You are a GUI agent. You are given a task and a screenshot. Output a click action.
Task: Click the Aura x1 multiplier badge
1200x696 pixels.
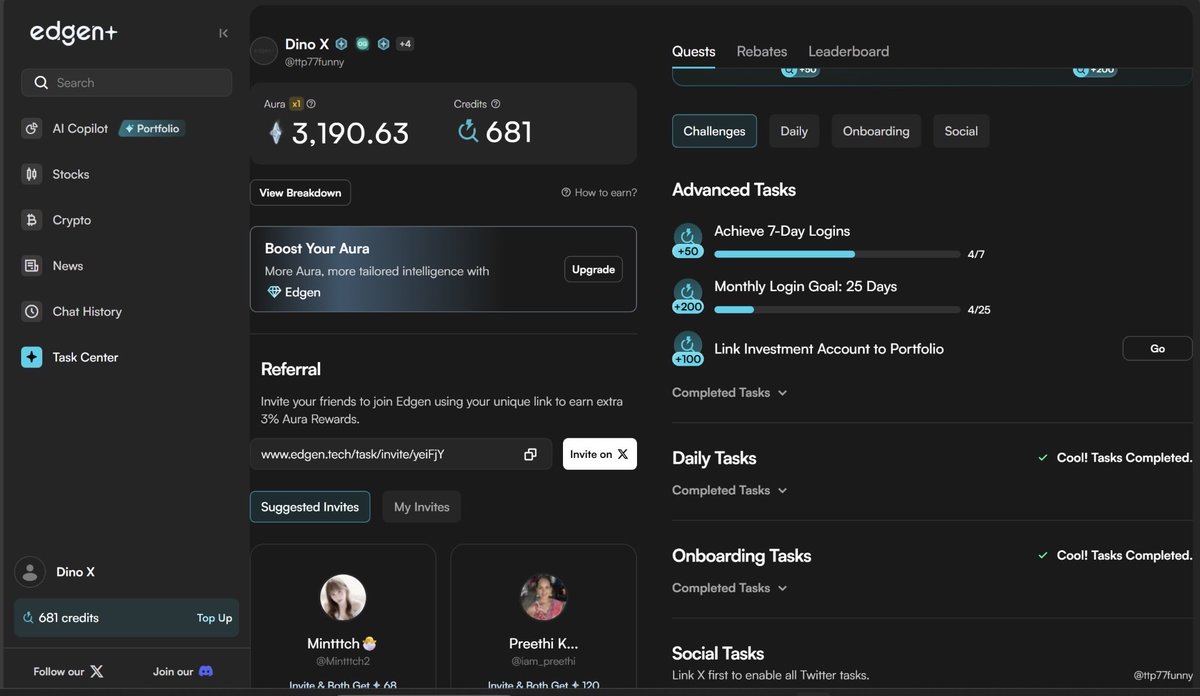click(296, 104)
